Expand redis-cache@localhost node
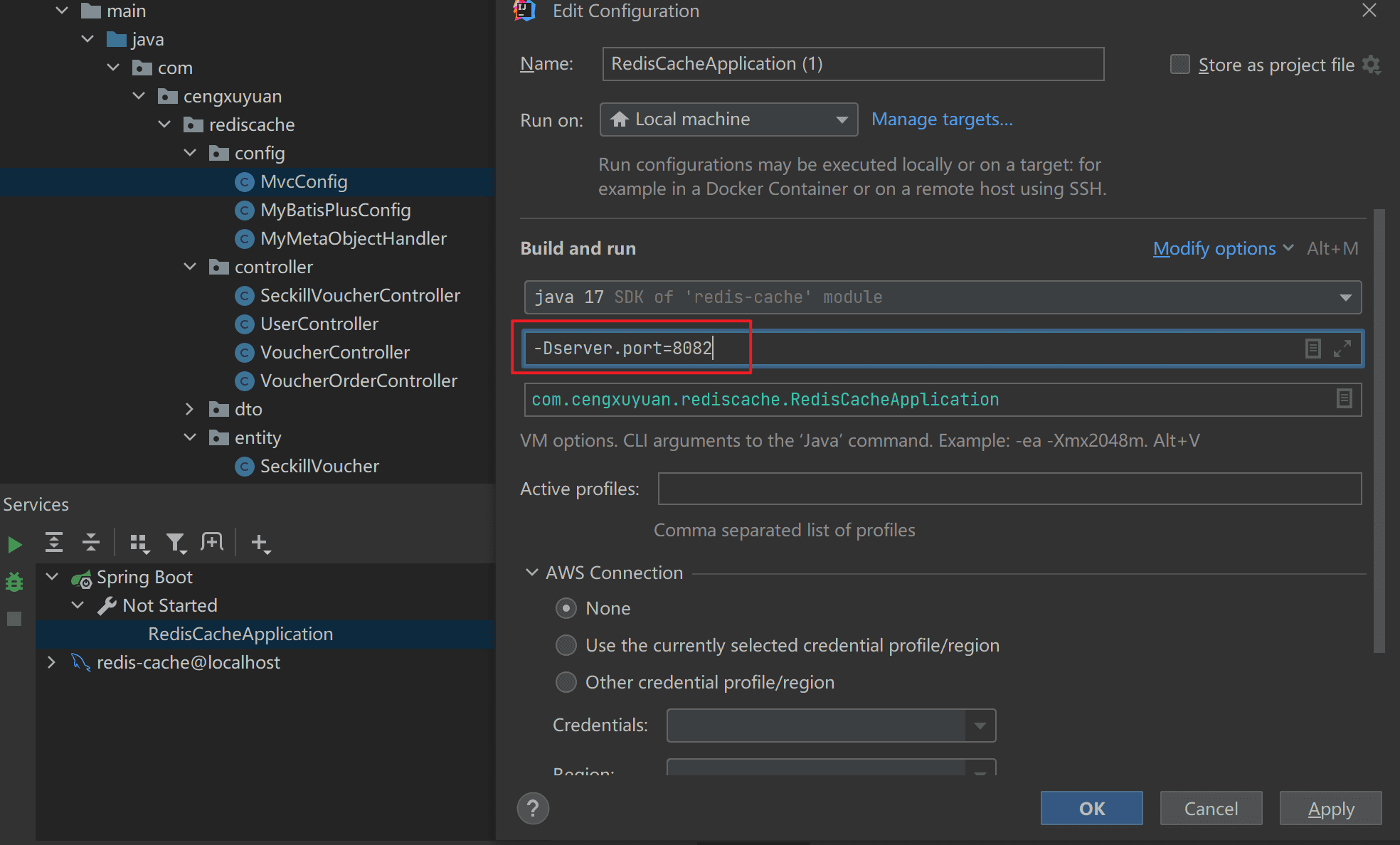The image size is (1400, 845). point(51,662)
